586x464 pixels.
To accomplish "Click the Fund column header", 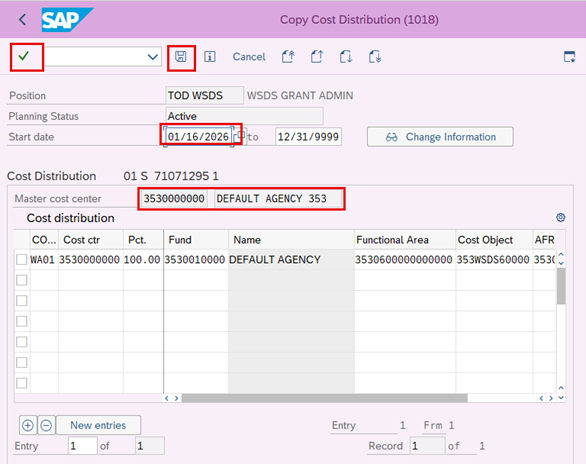I will tap(196, 240).
